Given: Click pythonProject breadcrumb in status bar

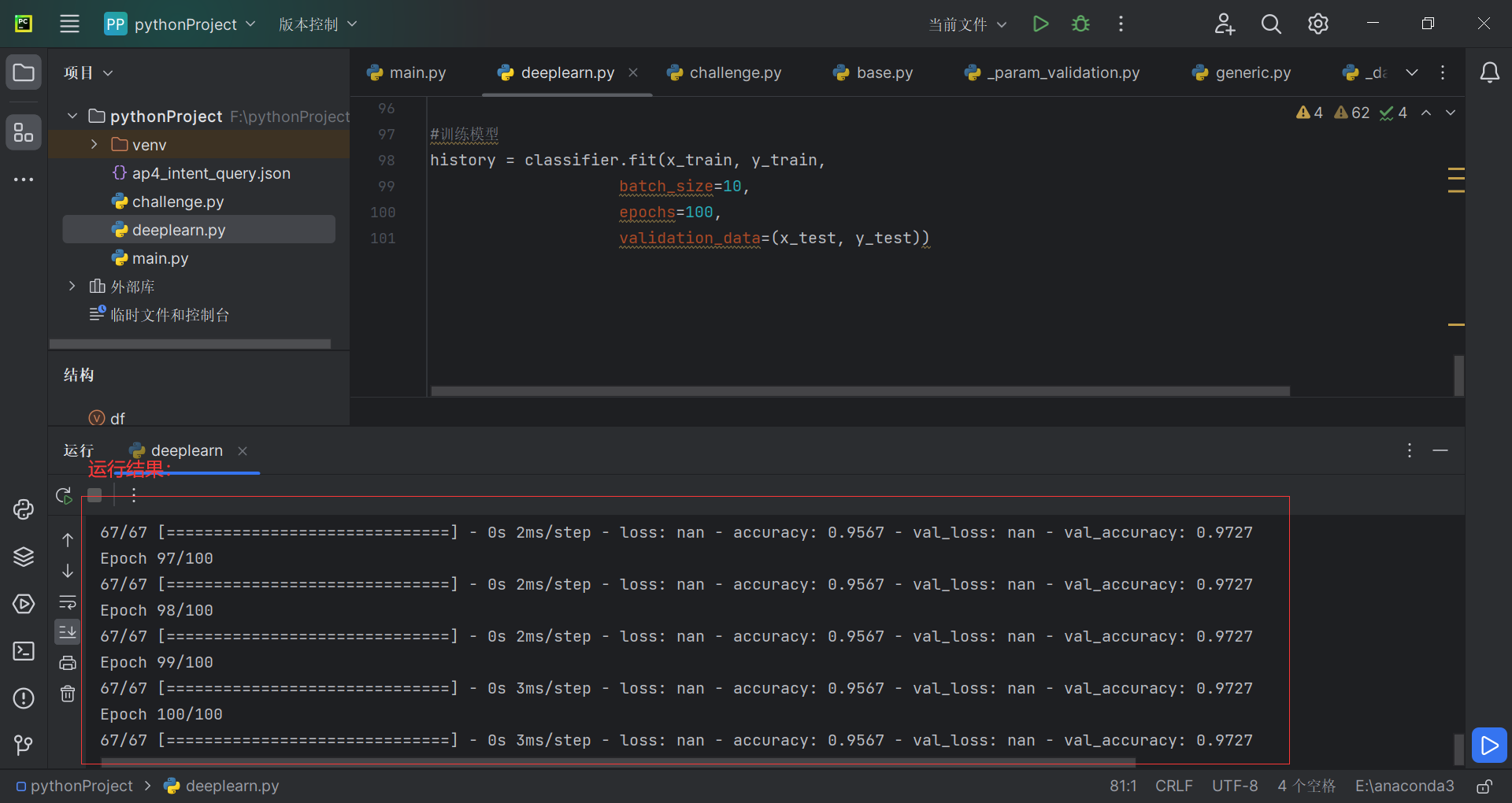Looking at the screenshot, I should click(x=75, y=786).
